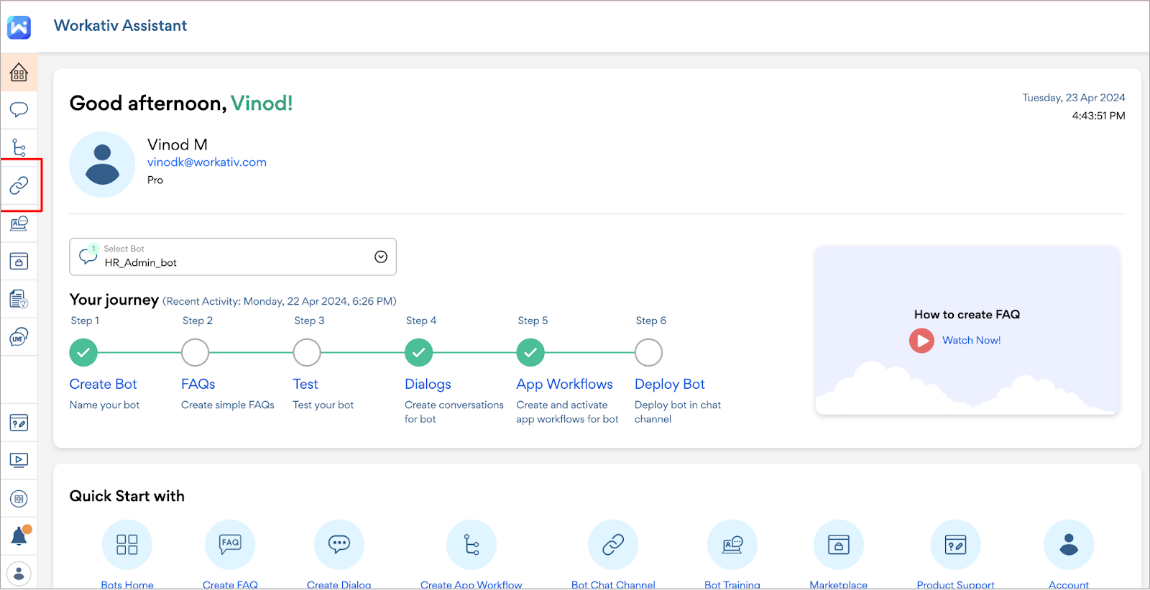This screenshot has width=1150, height=590.
Task: Click the Select Bot dropdown chevron
Action: 381,257
